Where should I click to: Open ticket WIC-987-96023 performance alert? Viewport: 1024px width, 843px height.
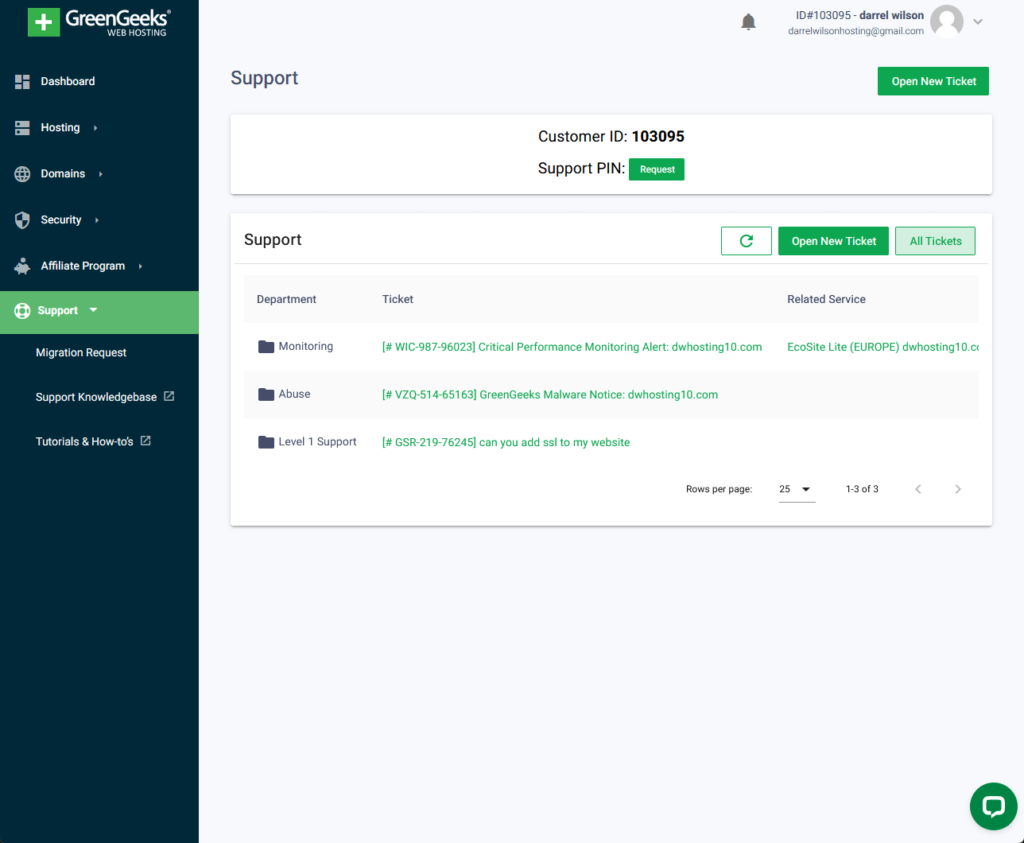tap(571, 347)
